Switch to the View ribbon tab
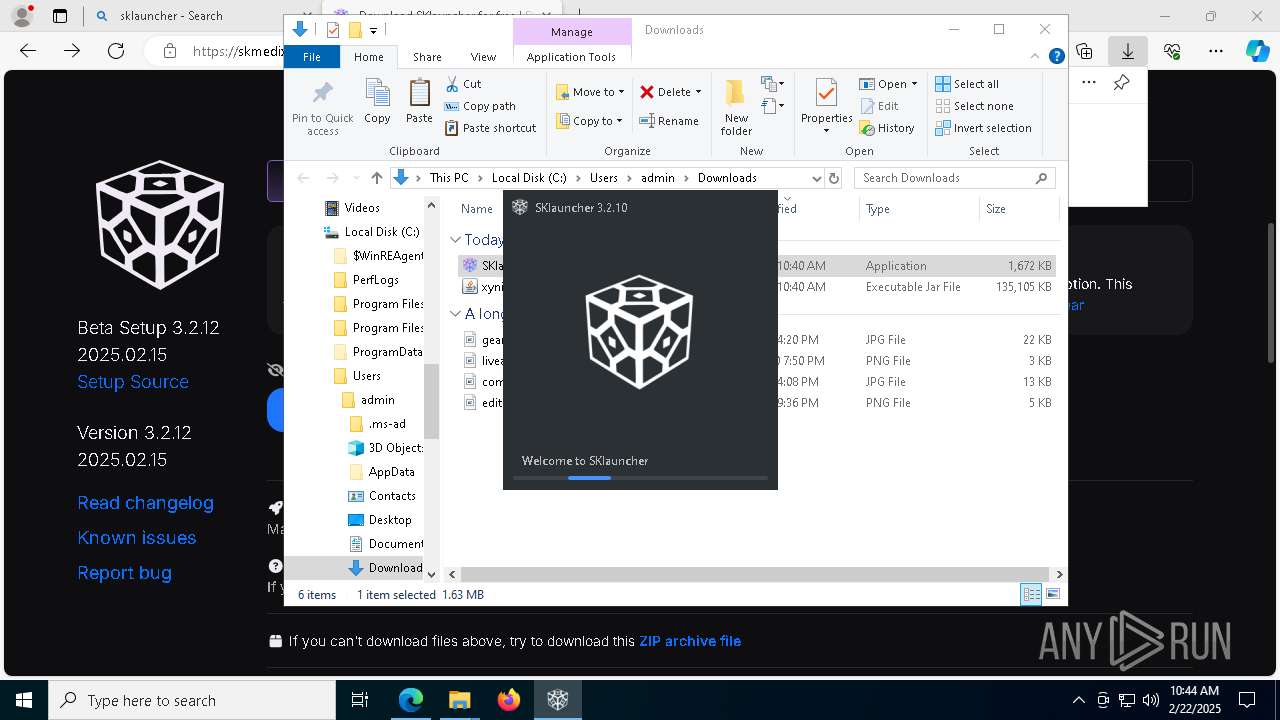The image size is (1280, 720). tap(483, 57)
